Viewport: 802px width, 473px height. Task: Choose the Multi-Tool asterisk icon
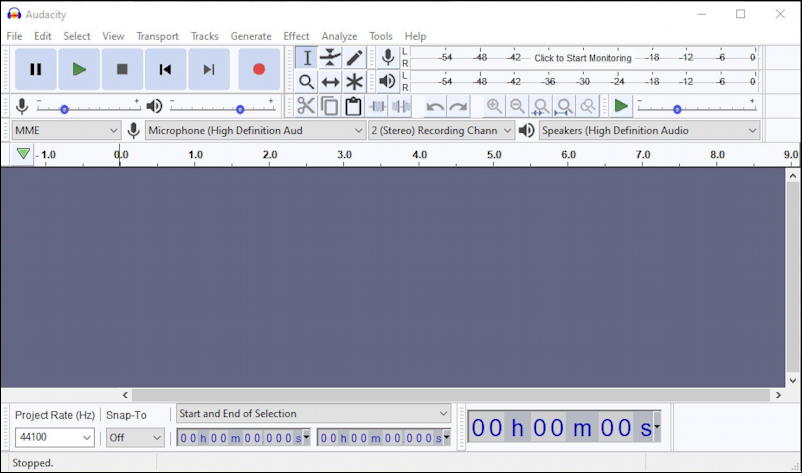354,81
